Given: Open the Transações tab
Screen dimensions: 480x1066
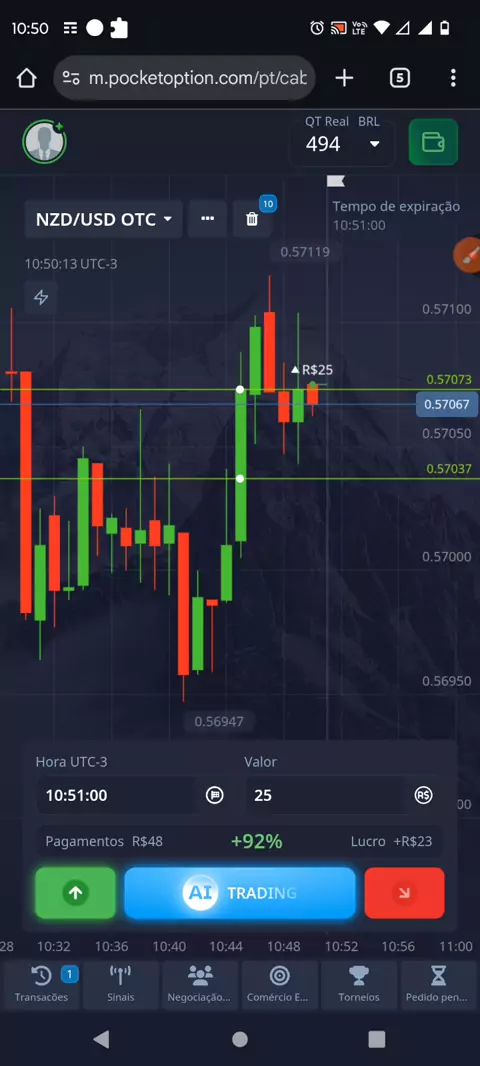Looking at the screenshot, I should (x=41, y=985).
